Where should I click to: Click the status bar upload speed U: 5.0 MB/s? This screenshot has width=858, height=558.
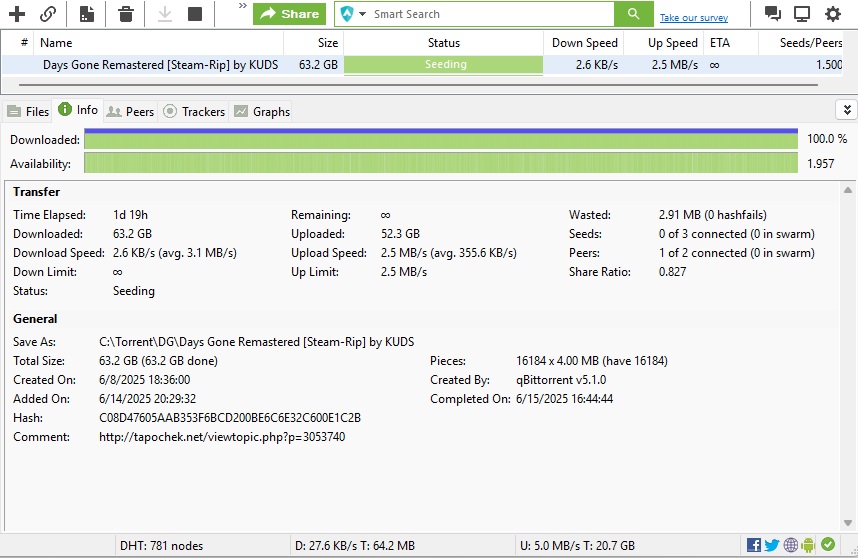point(577,545)
